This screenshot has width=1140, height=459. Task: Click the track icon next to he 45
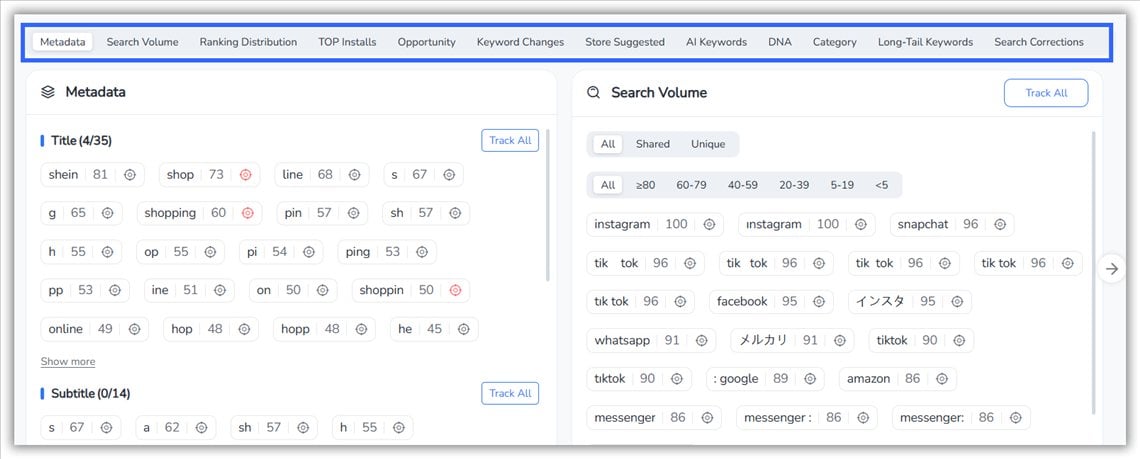(463, 329)
